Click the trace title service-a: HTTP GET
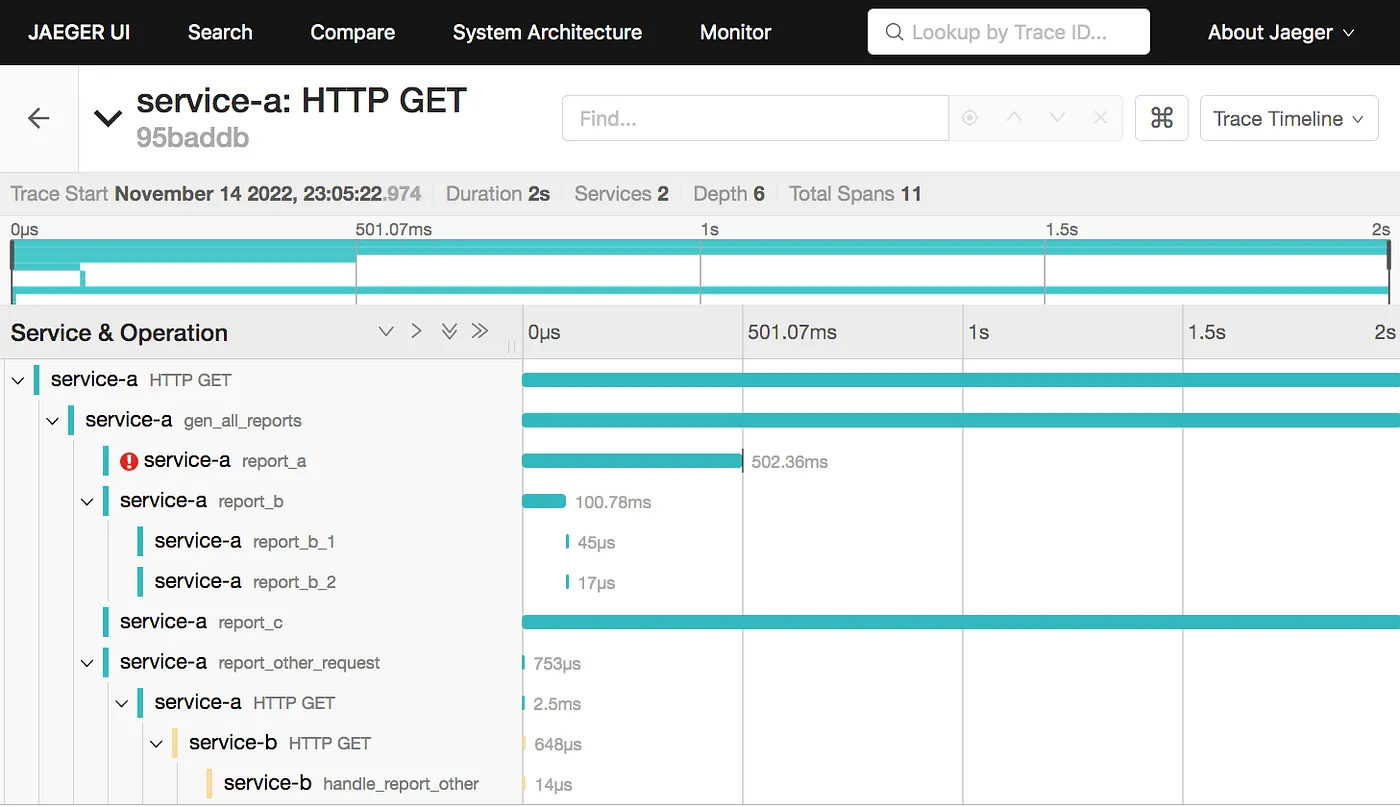Screen dimensions: 1400x807 (302, 100)
